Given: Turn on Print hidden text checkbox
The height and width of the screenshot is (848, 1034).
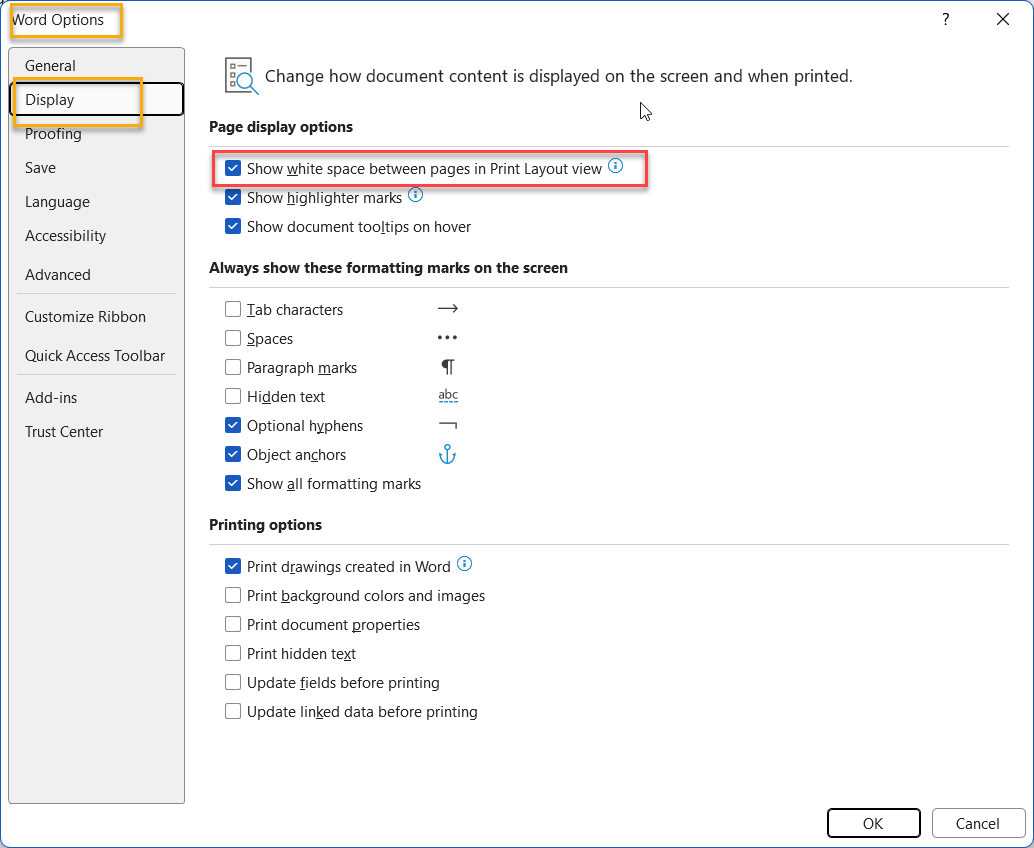Looking at the screenshot, I should (233, 653).
